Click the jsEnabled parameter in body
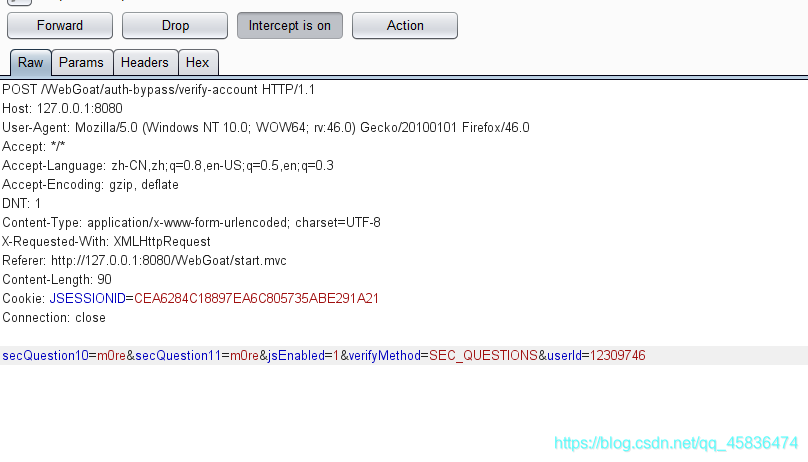 [x=296, y=356]
